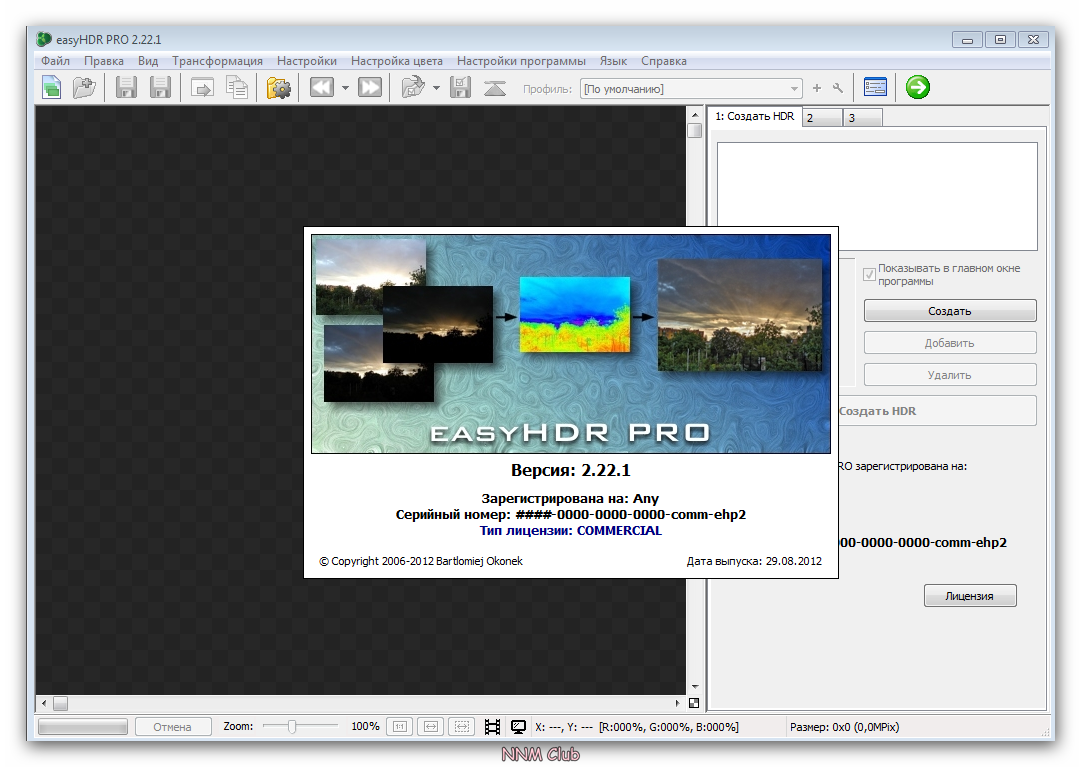
Task: Open program settings gear-folder icon
Action: [278, 88]
